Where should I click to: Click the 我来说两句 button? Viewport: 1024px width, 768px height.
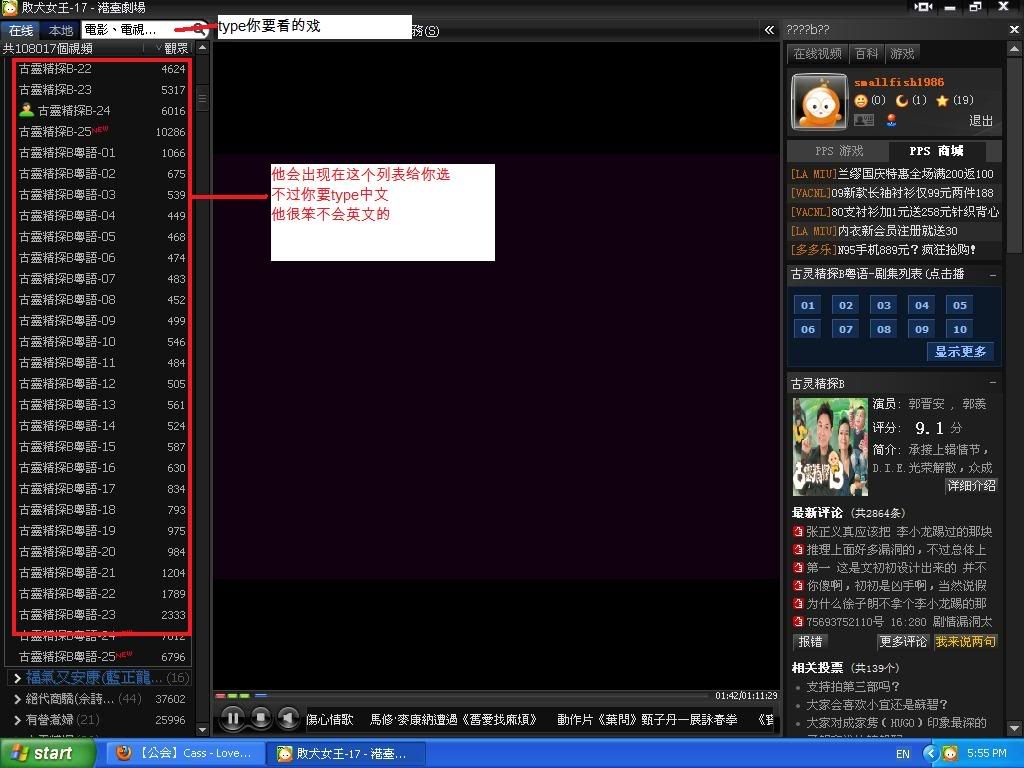(x=965, y=641)
